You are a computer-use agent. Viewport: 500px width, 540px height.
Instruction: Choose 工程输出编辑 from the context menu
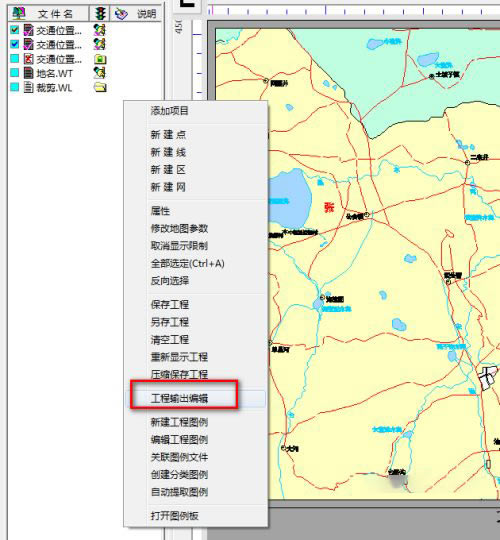(179, 398)
